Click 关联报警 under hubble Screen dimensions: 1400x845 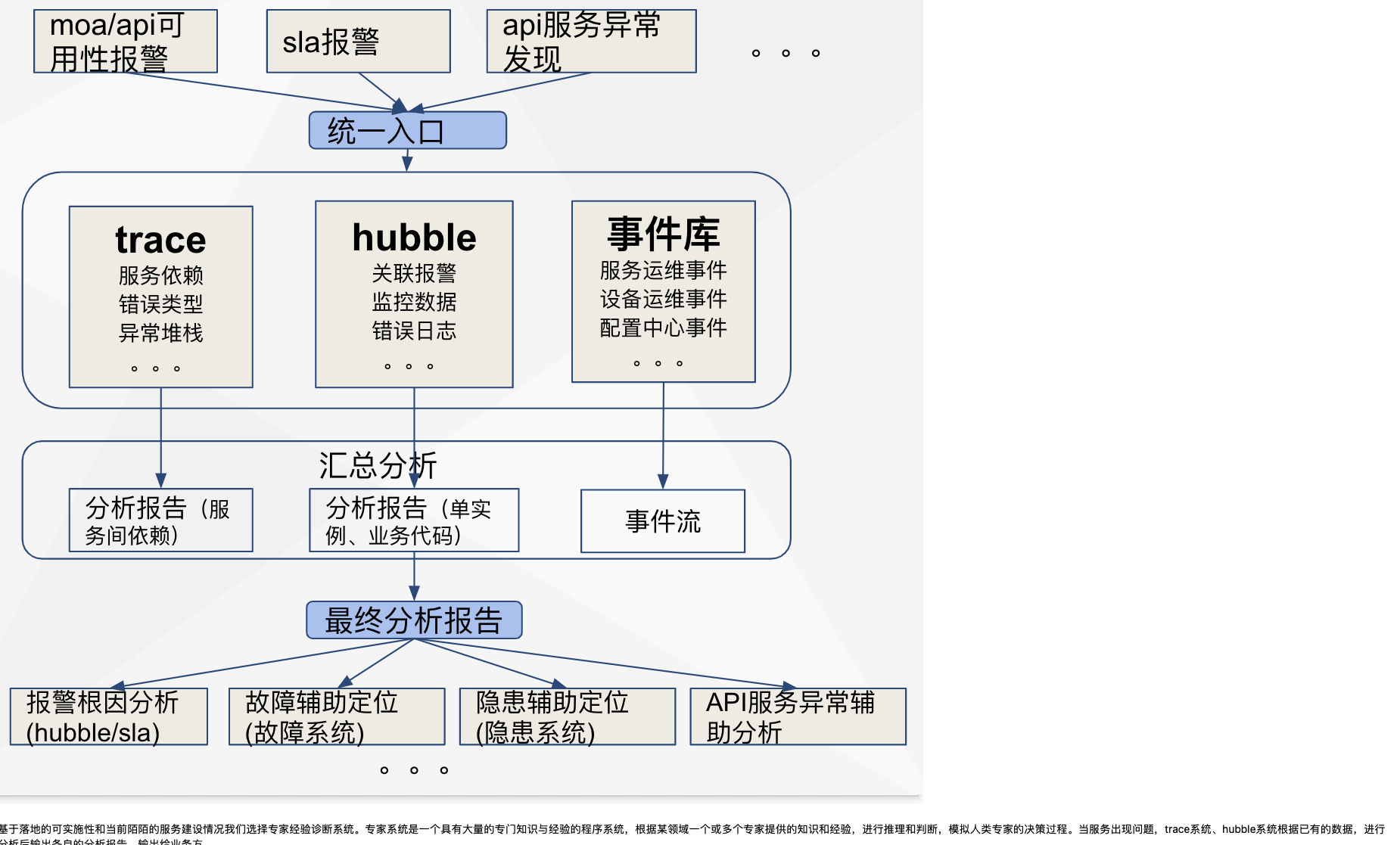414,273
